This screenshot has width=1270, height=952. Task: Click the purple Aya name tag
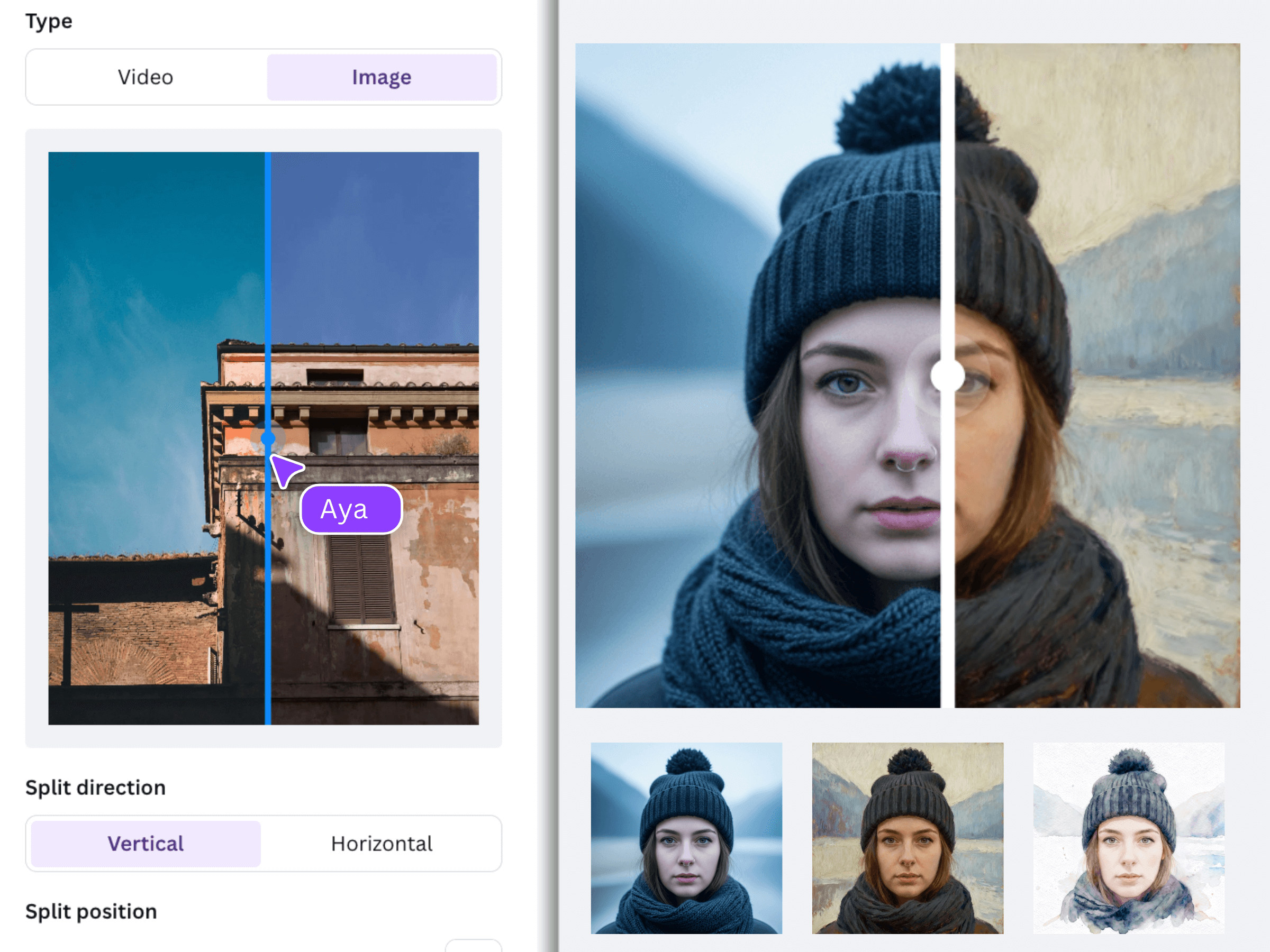[351, 509]
